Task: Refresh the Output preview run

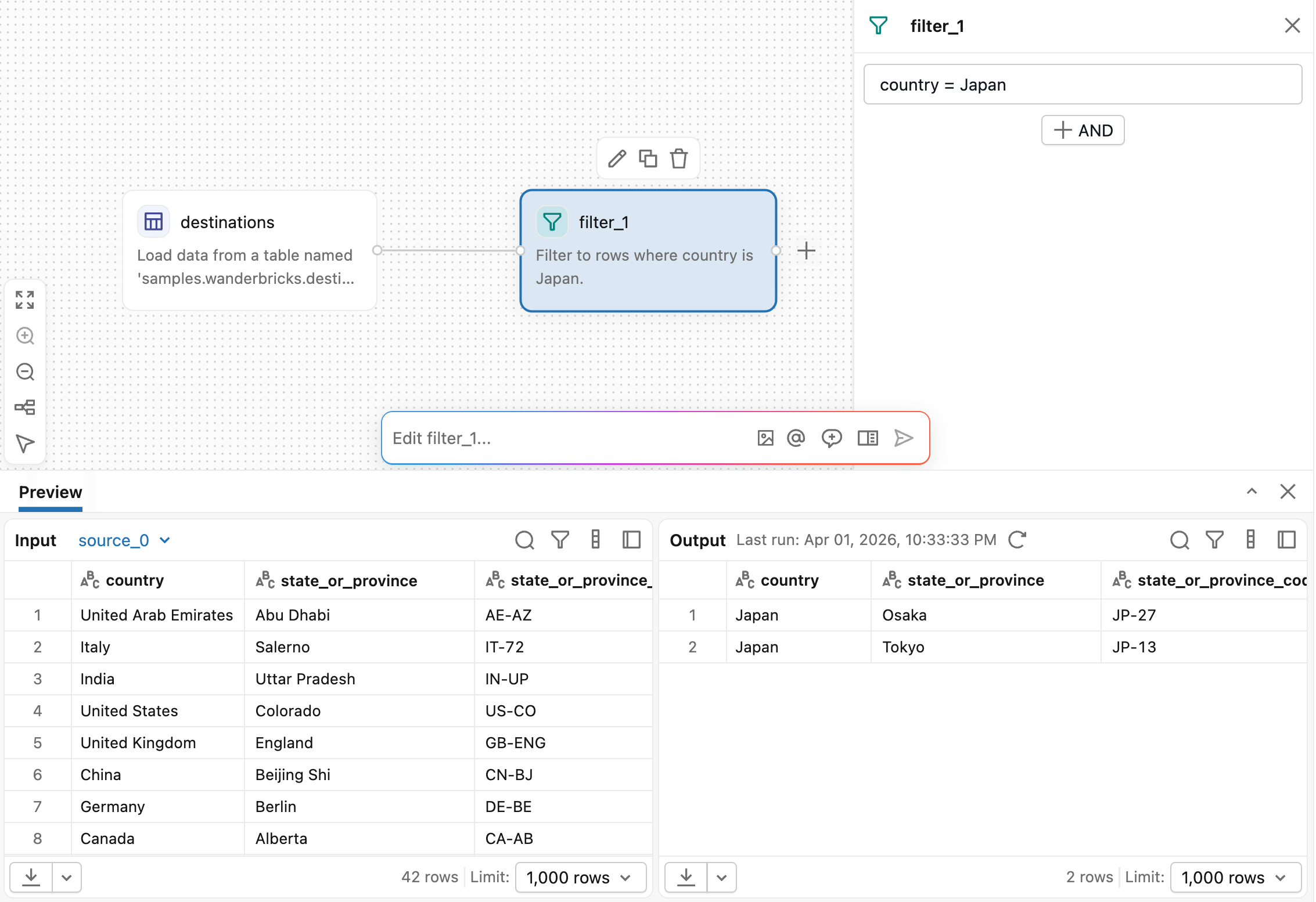Action: click(x=1017, y=540)
